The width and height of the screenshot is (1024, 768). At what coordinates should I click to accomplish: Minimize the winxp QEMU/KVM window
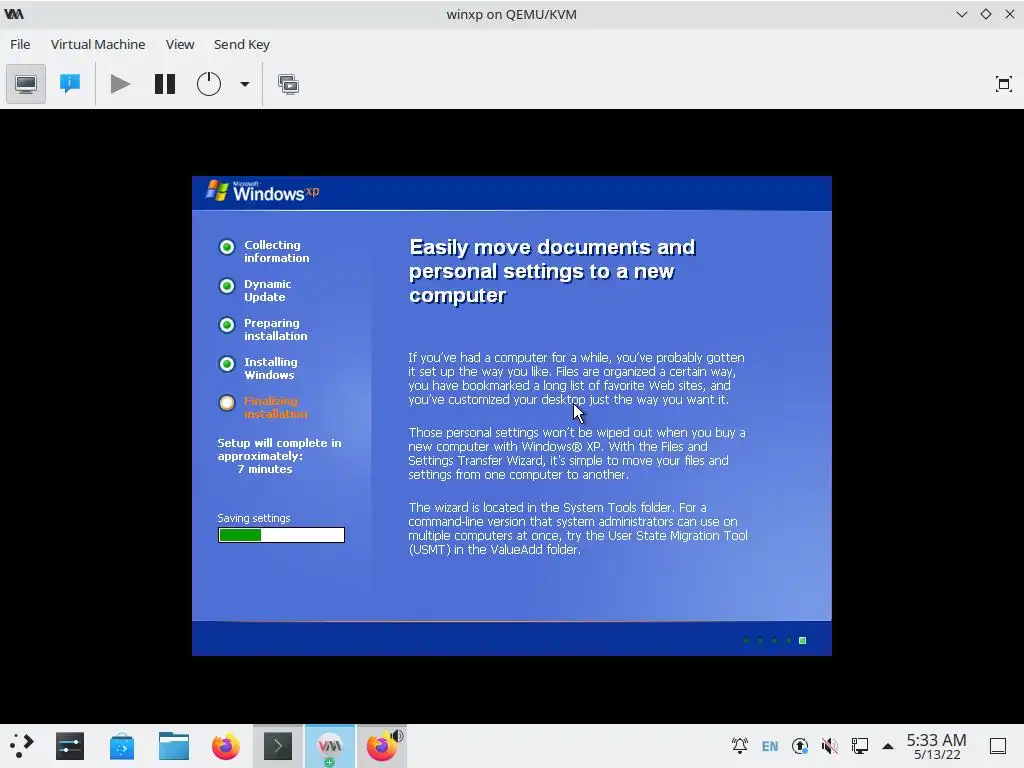click(962, 14)
